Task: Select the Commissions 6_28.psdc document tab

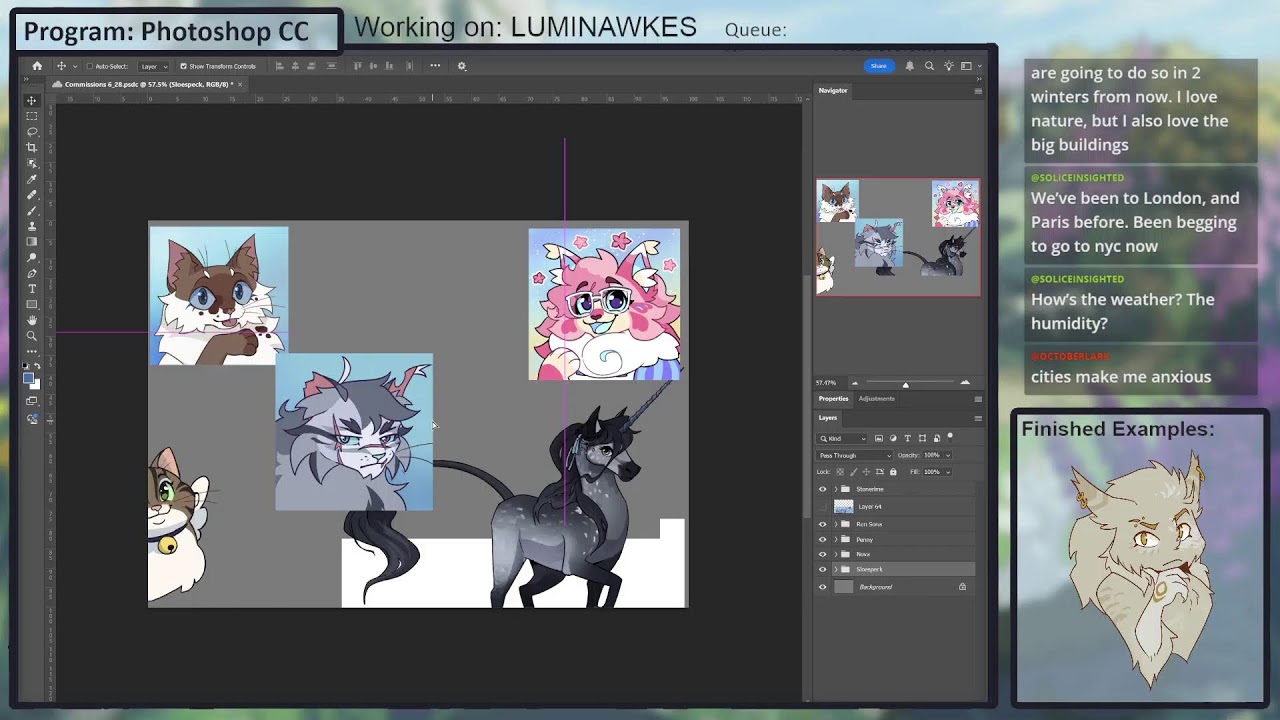Action: pos(148,84)
